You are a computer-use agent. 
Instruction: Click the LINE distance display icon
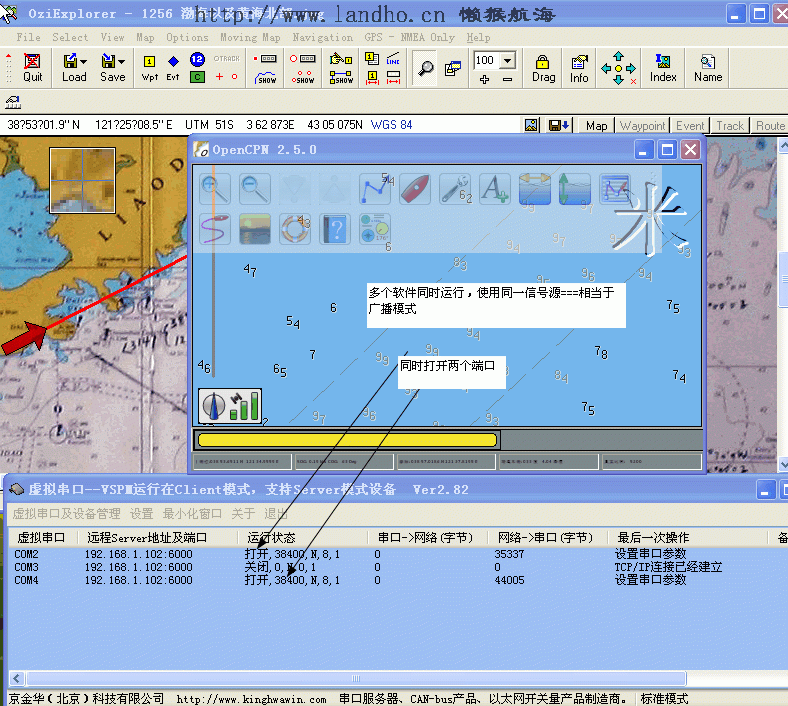[x=393, y=59]
